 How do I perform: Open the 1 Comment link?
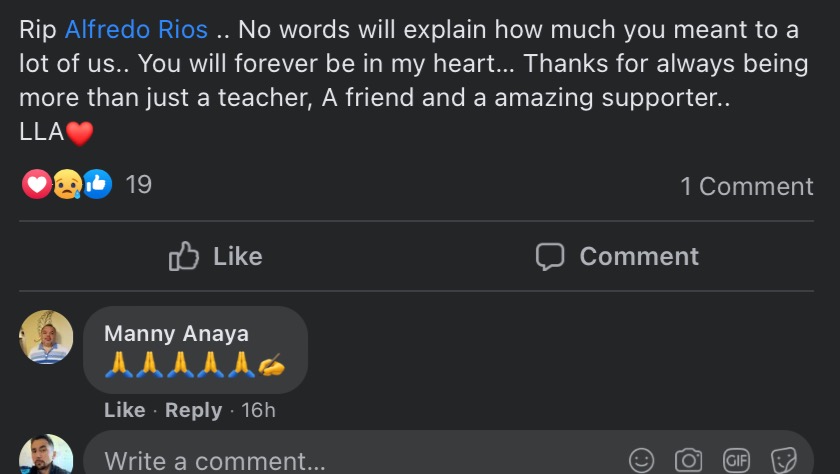click(746, 186)
